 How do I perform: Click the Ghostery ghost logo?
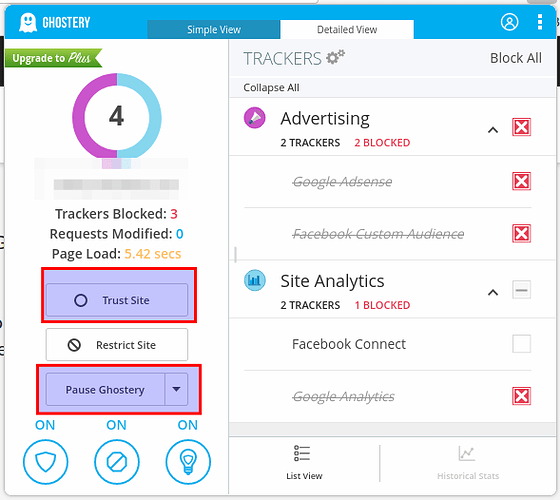coord(28,22)
